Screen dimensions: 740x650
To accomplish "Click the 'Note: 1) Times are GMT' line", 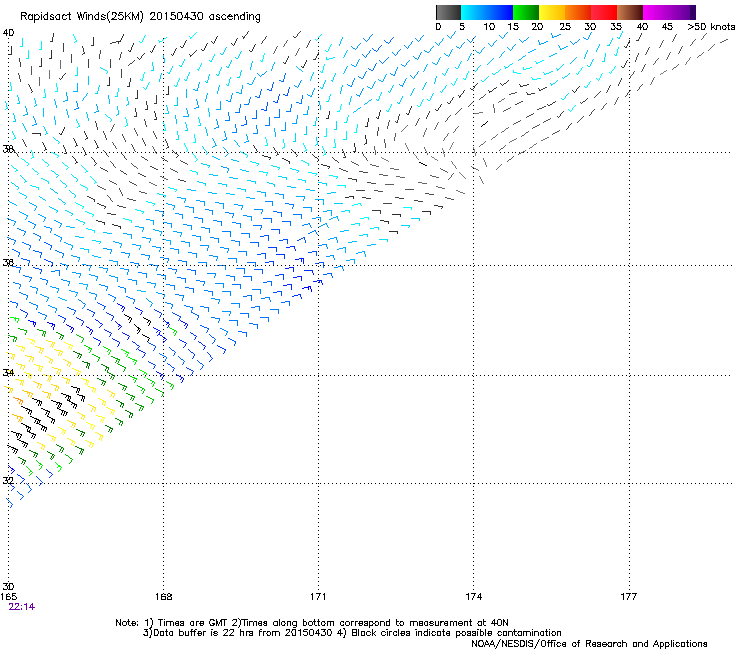I will coord(312,623).
